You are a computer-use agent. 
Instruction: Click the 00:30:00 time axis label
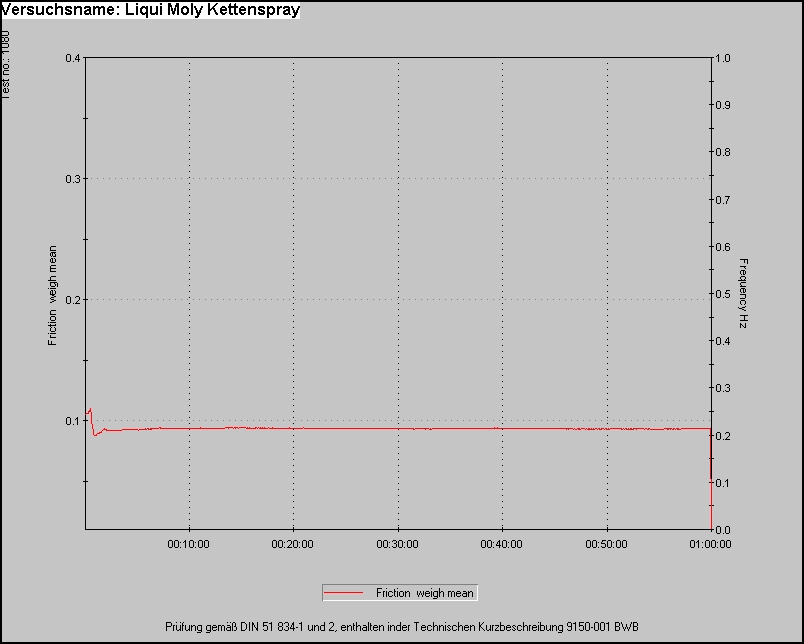397,544
